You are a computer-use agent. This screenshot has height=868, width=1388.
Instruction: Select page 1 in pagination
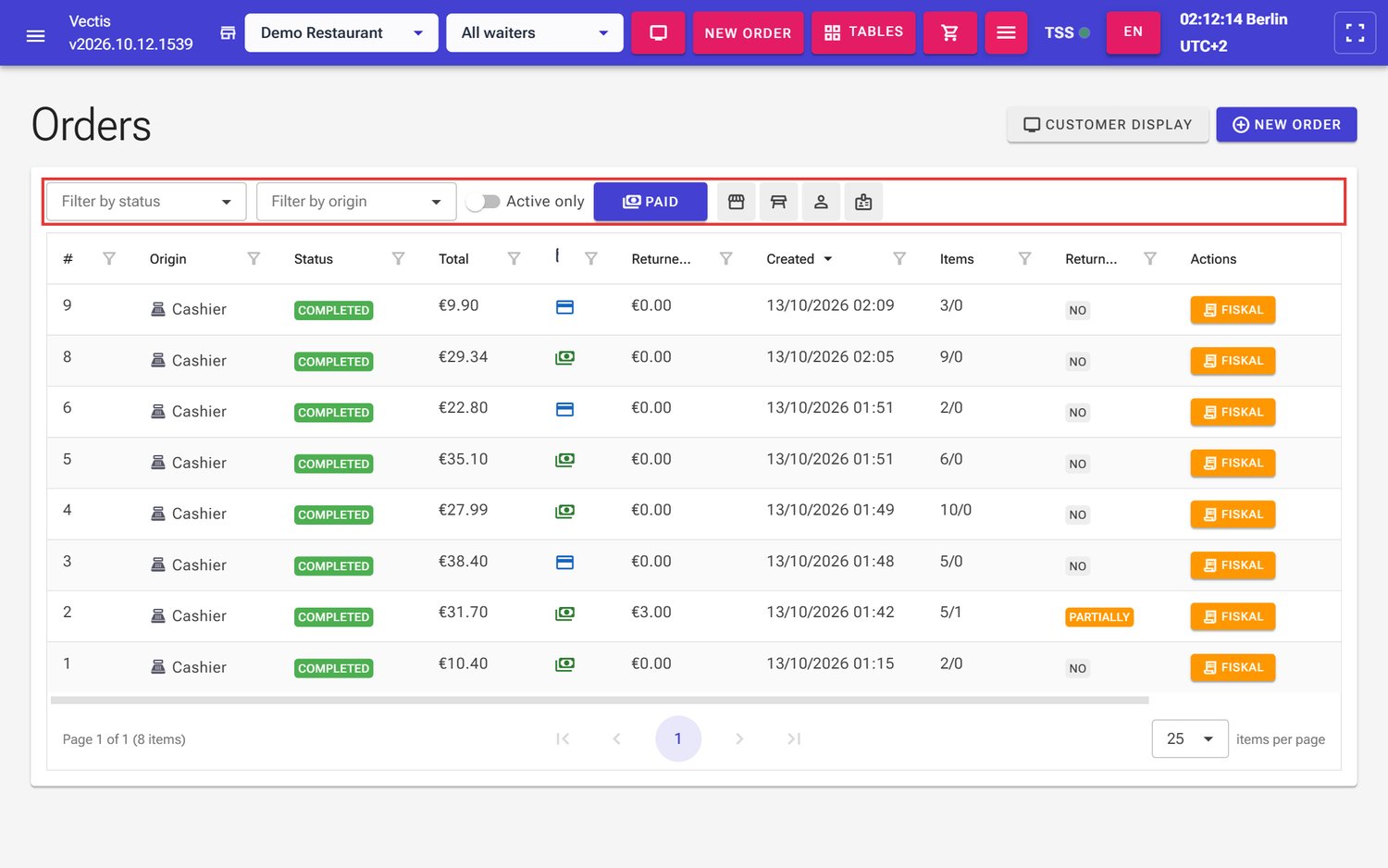point(678,738)
